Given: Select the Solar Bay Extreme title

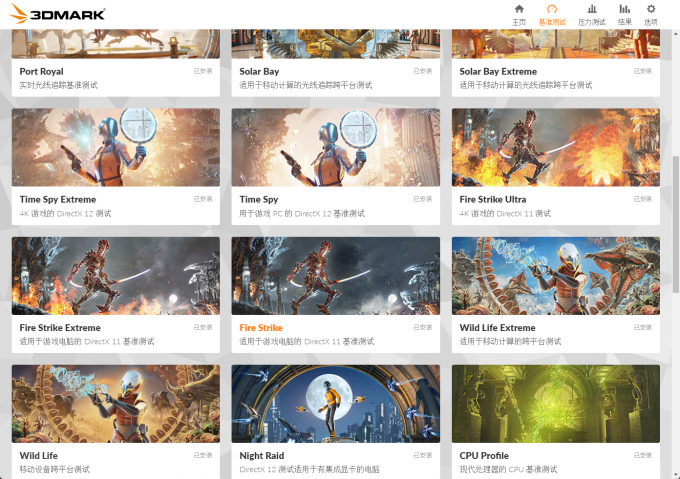Looking at the screenshot, I should (x=498, y=72).
